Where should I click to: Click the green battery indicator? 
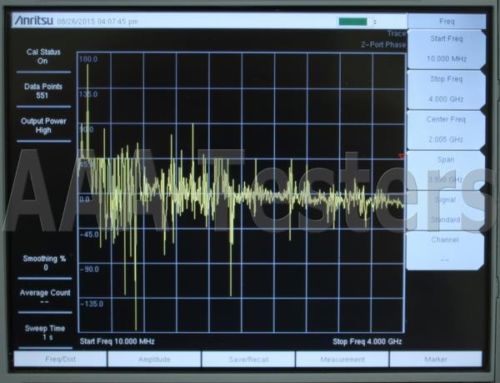coord(353,22)
